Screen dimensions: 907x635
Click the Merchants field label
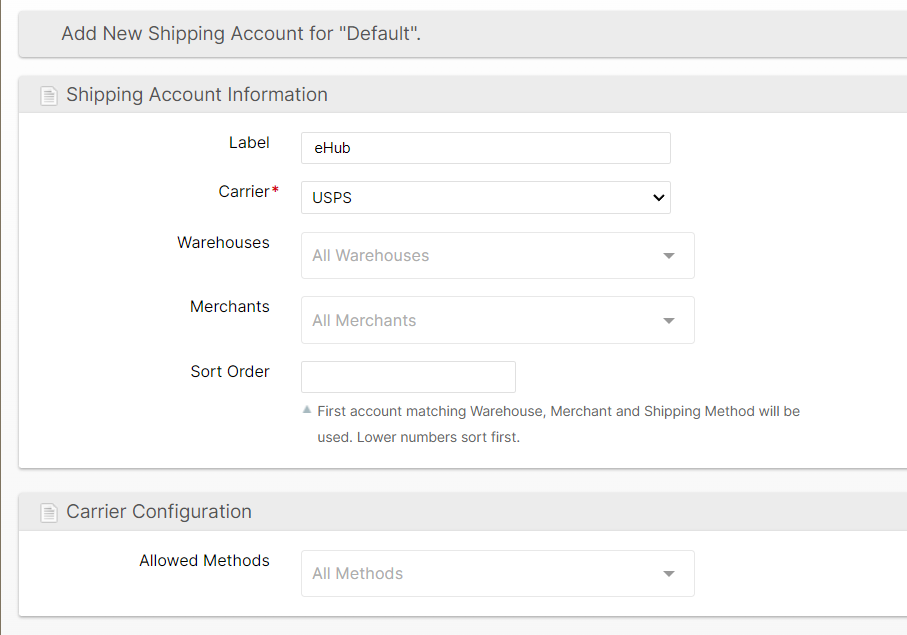[x=229, y=306]
